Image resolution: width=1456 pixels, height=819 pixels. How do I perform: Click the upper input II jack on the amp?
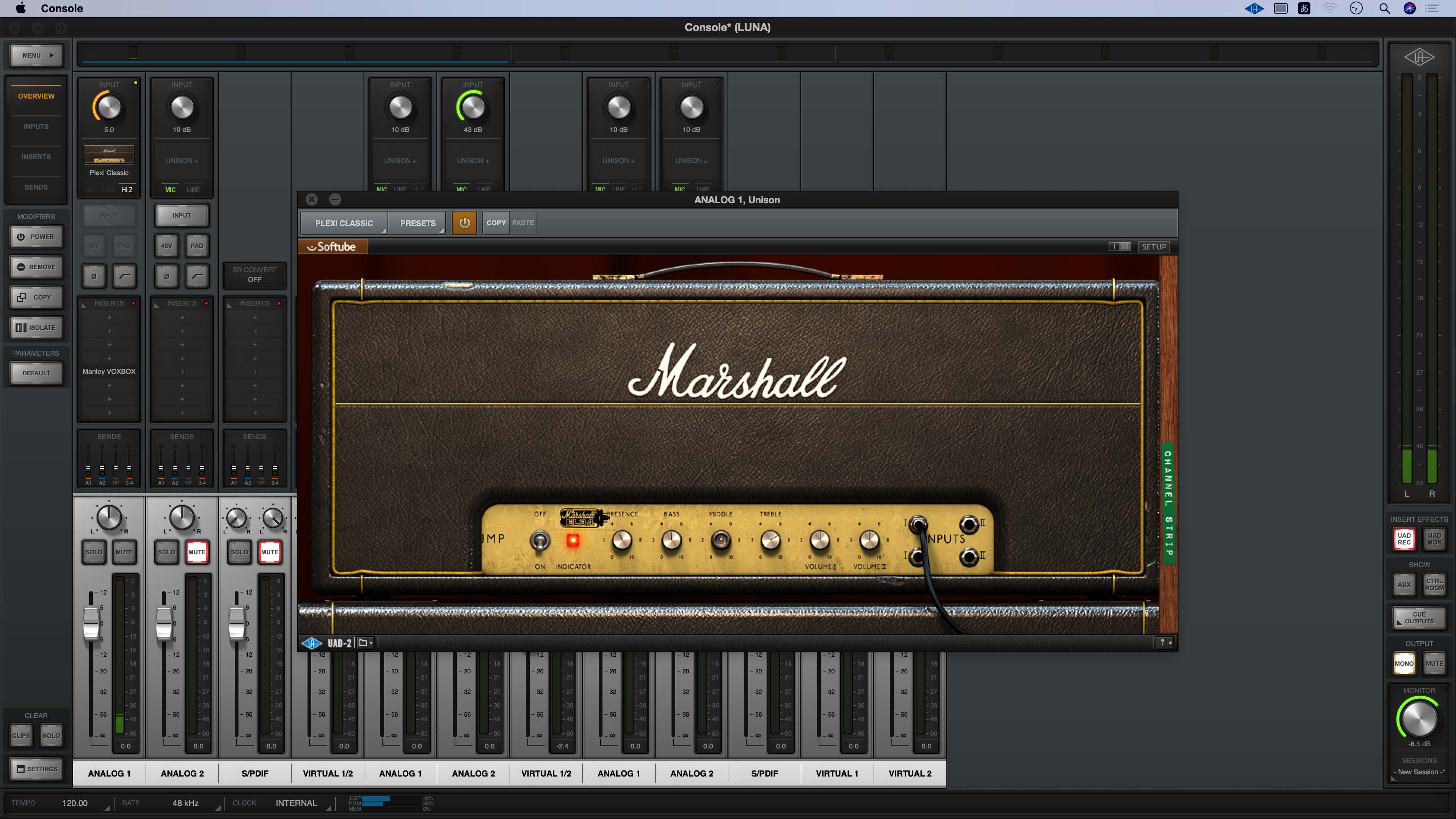(x=969, y=524)
